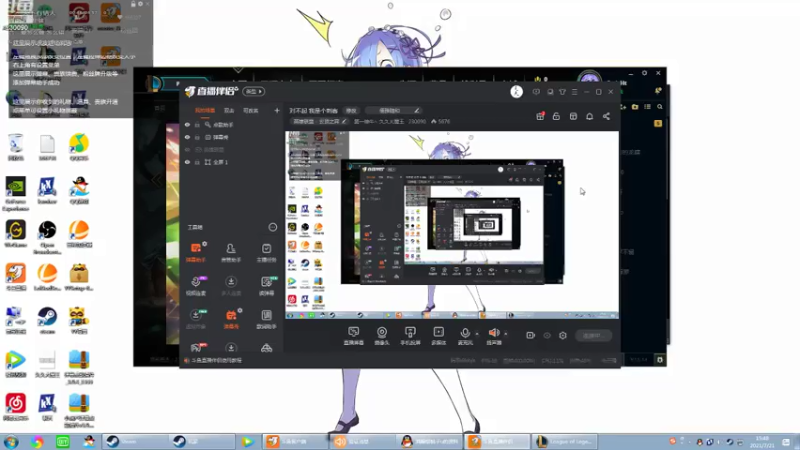
Task: Toggle lock on the first scene source
Action: (x=197, y=124)
